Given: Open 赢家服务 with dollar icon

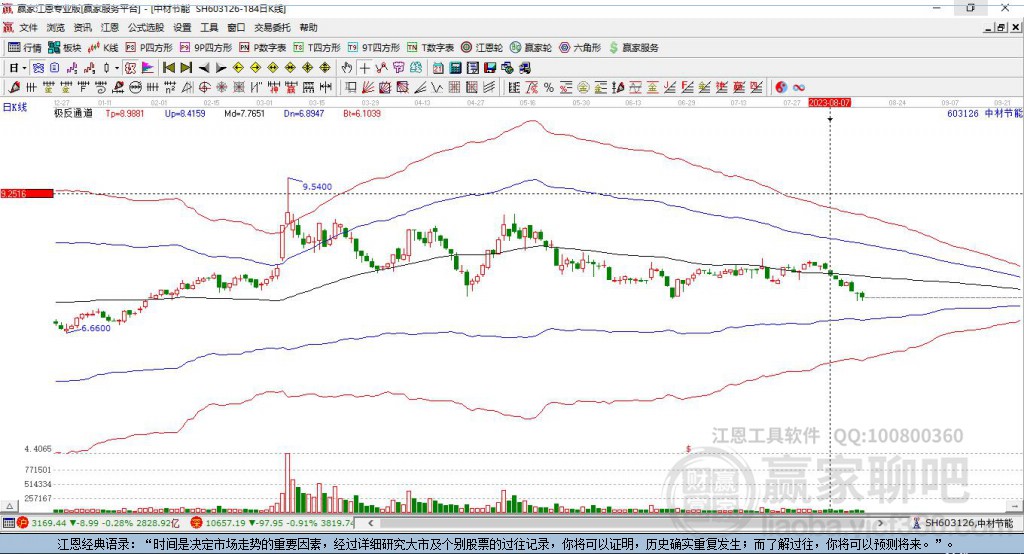Looking at the screenshot, I should pos(633,48).
